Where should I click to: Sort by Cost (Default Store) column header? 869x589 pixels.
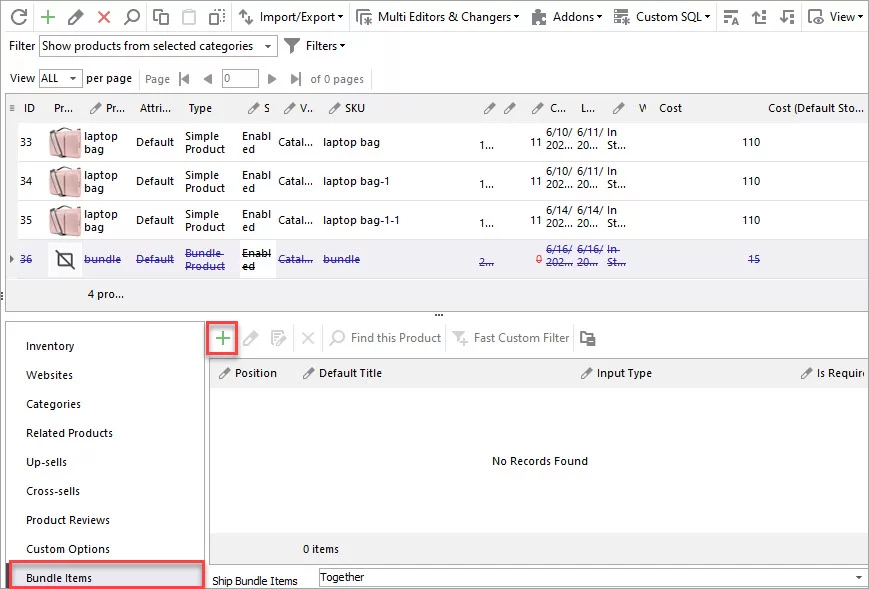(816, 108)
